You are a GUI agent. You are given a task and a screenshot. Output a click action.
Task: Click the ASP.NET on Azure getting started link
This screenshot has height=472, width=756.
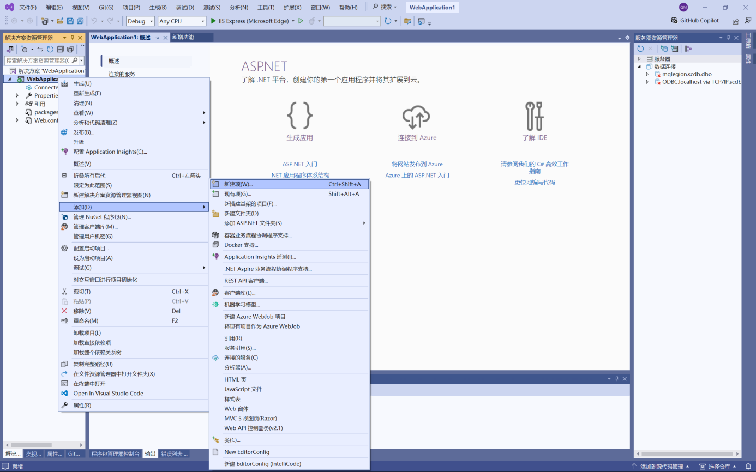tap(418, 175)
